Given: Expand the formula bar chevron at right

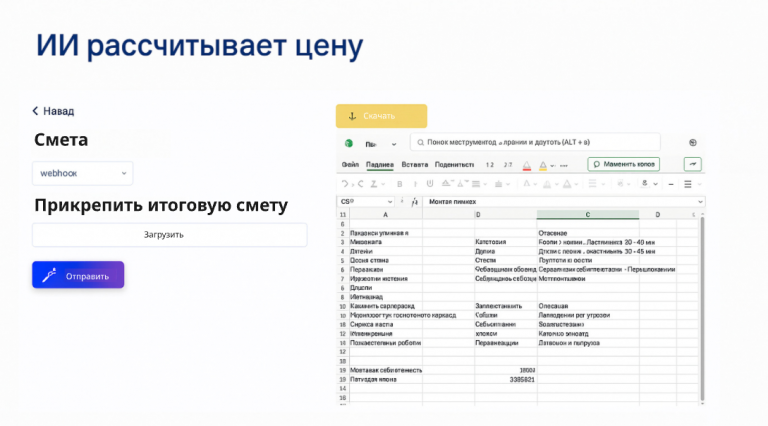Looking at the screenshot, I should click(700, 202).
